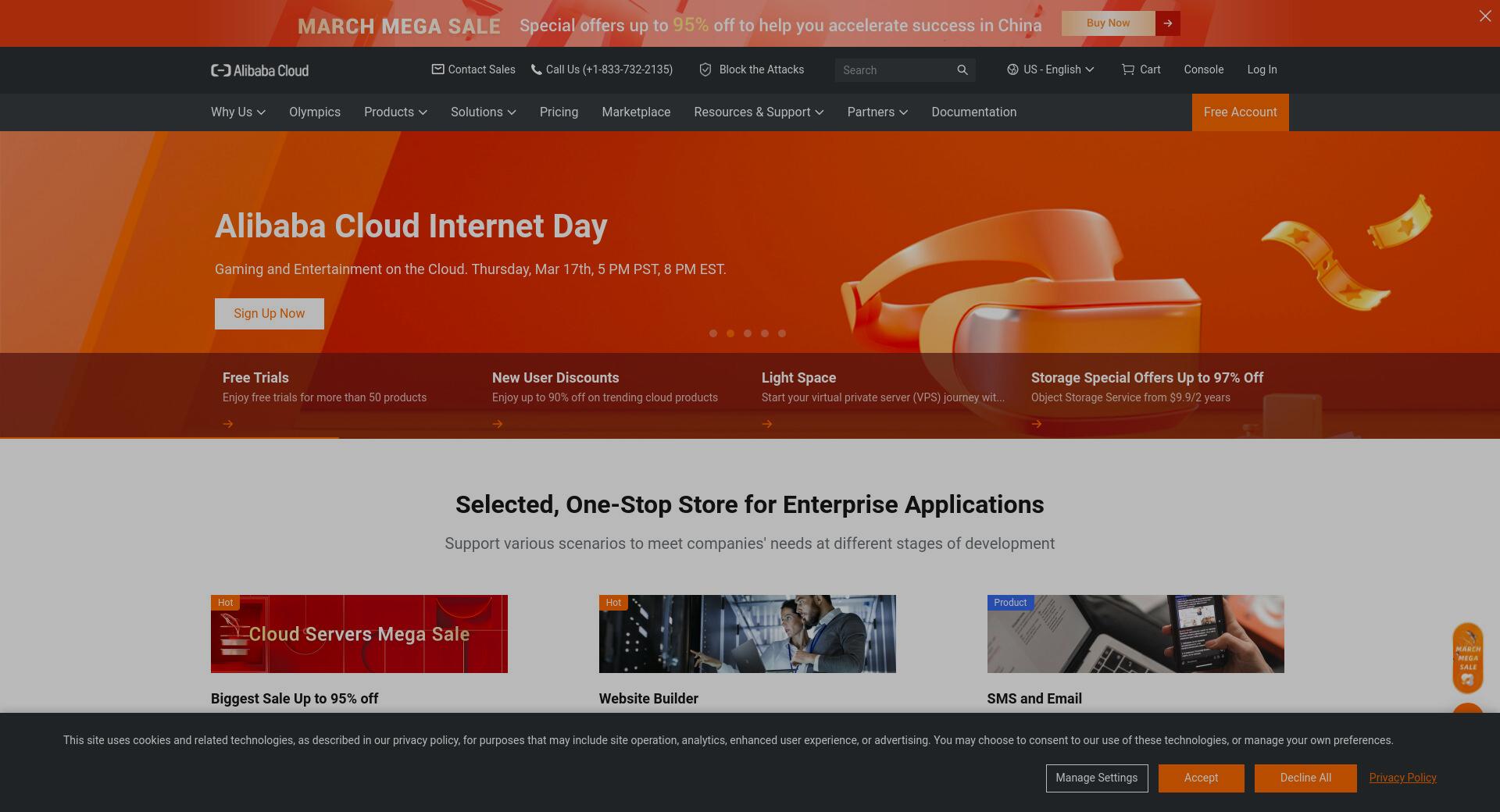1500x812 pixels.
Task: Click the red arrow next to Buy Now
Action: pyautogui.click(x=1167, y=23)
